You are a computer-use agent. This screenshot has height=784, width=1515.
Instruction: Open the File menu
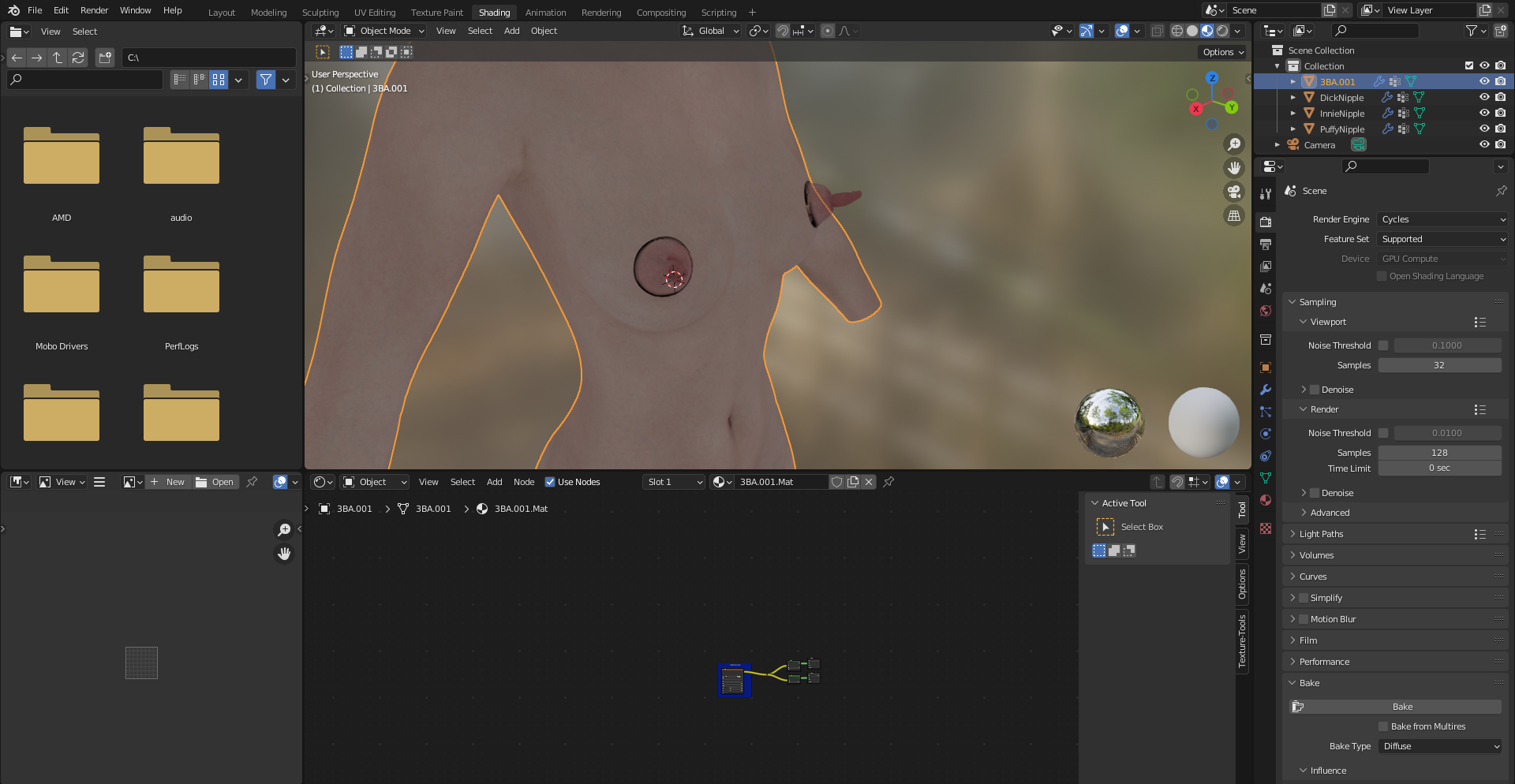[x=35, y=10]
